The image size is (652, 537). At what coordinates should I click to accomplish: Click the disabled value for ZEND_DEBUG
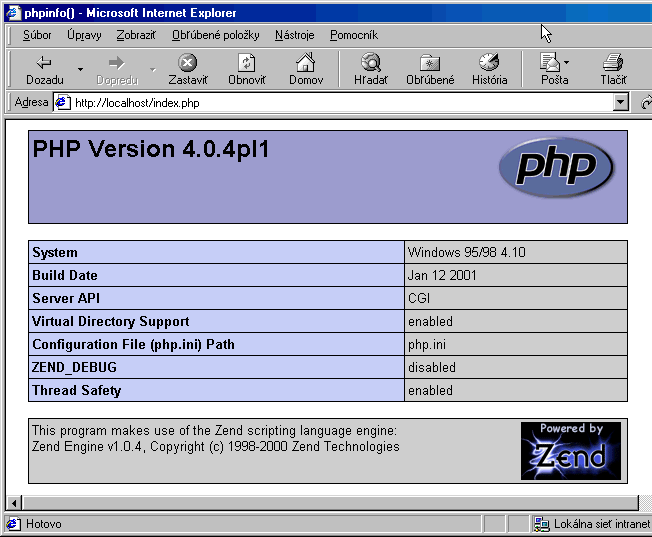[x=432, y=367]
